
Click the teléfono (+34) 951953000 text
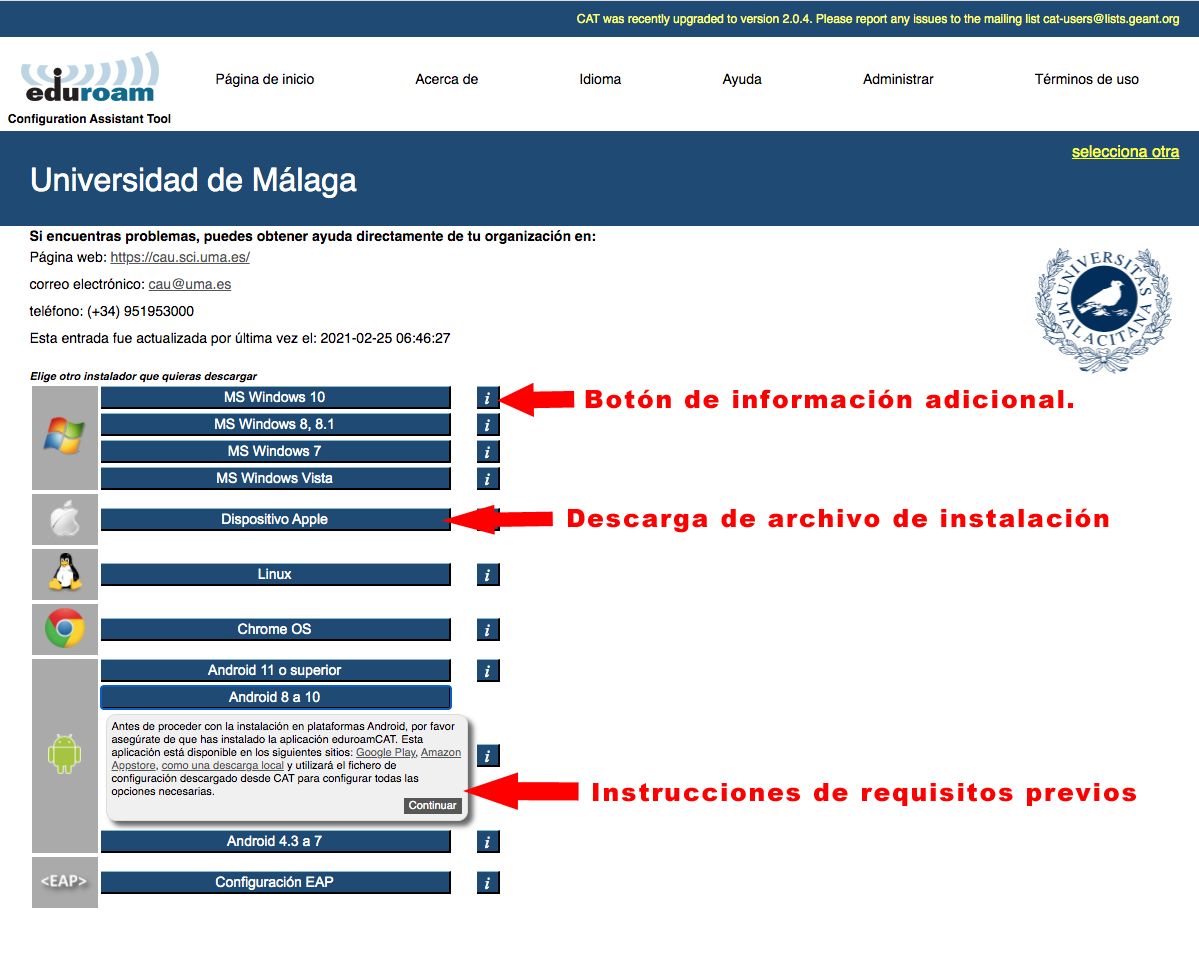(x=112, y=311)
